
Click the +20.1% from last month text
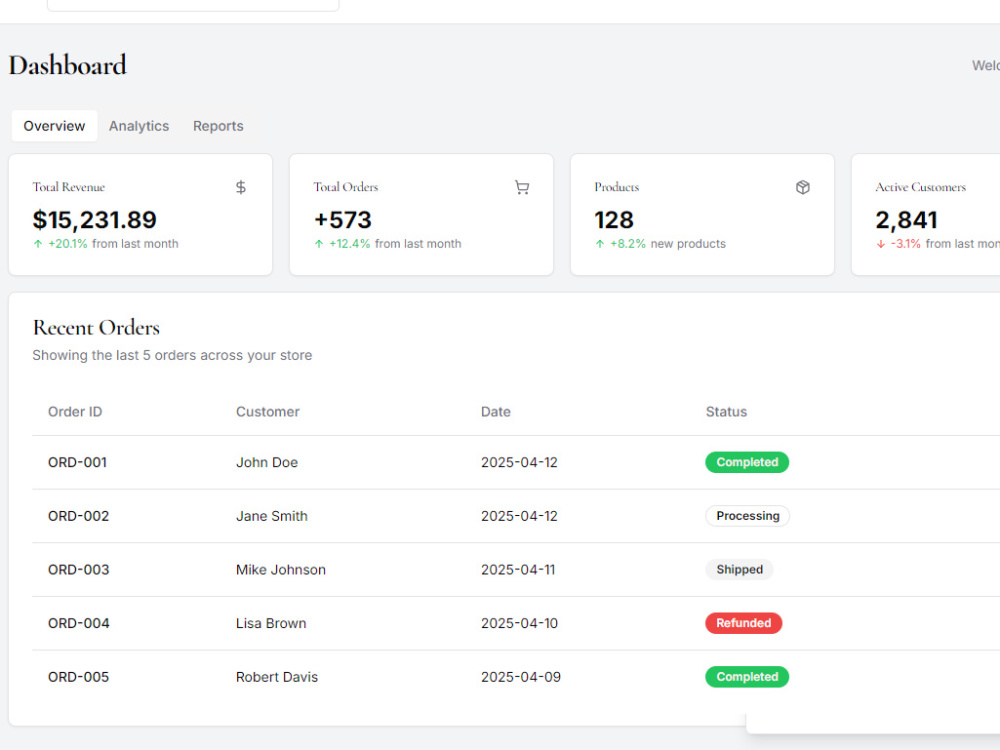(114, 244)
